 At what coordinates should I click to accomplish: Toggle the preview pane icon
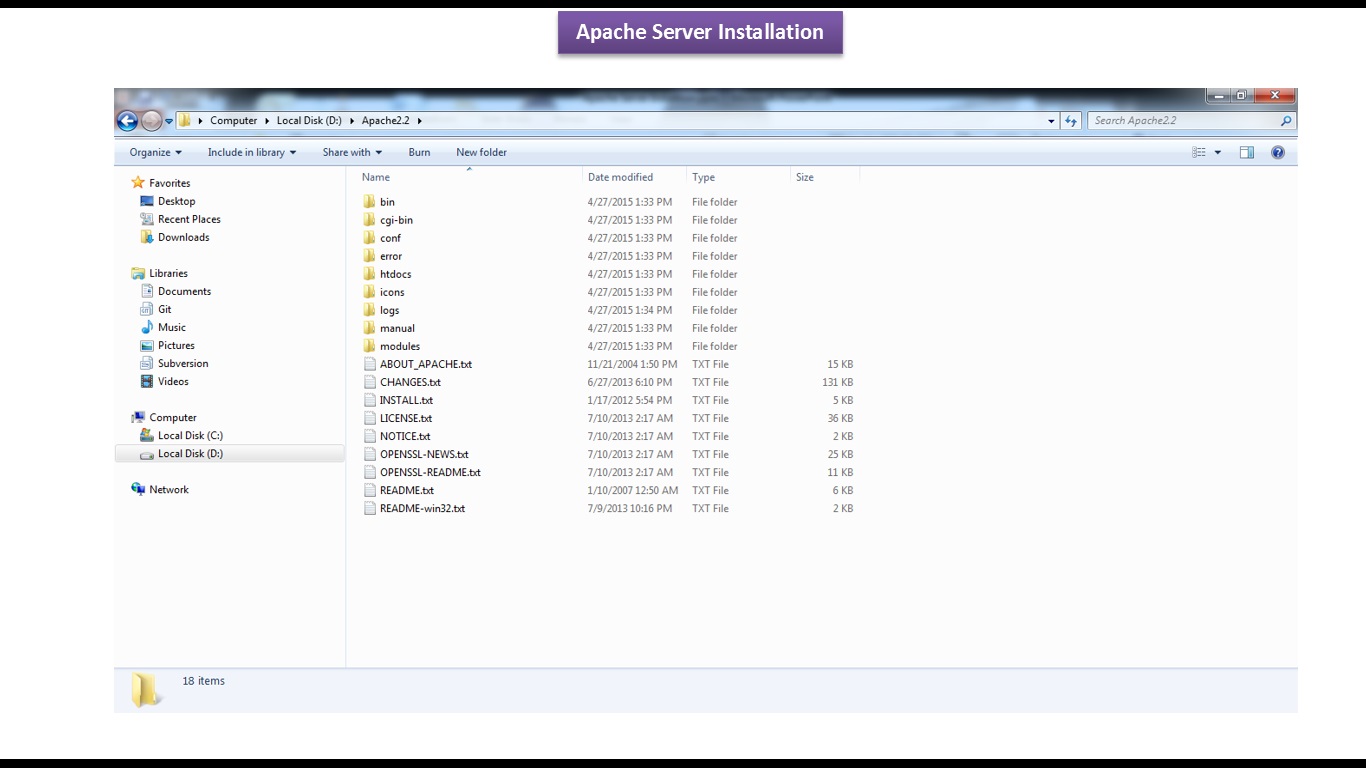(1247, 153)
